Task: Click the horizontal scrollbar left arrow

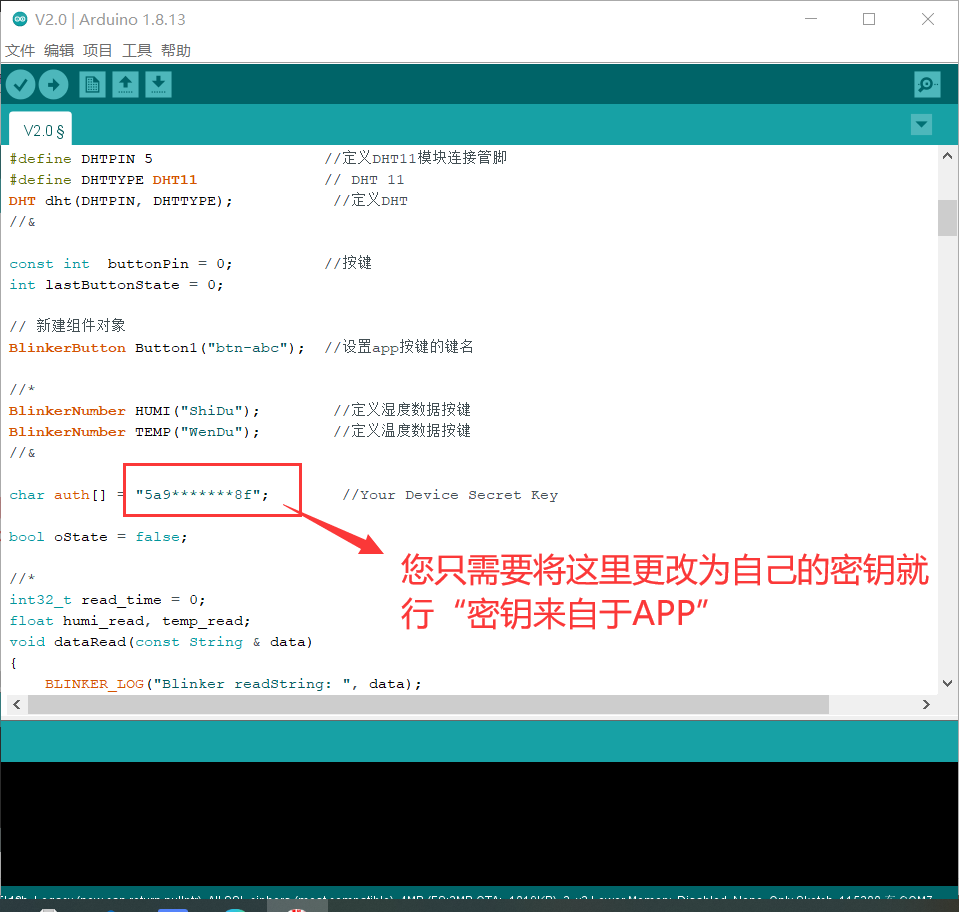Action: (17, 705)
